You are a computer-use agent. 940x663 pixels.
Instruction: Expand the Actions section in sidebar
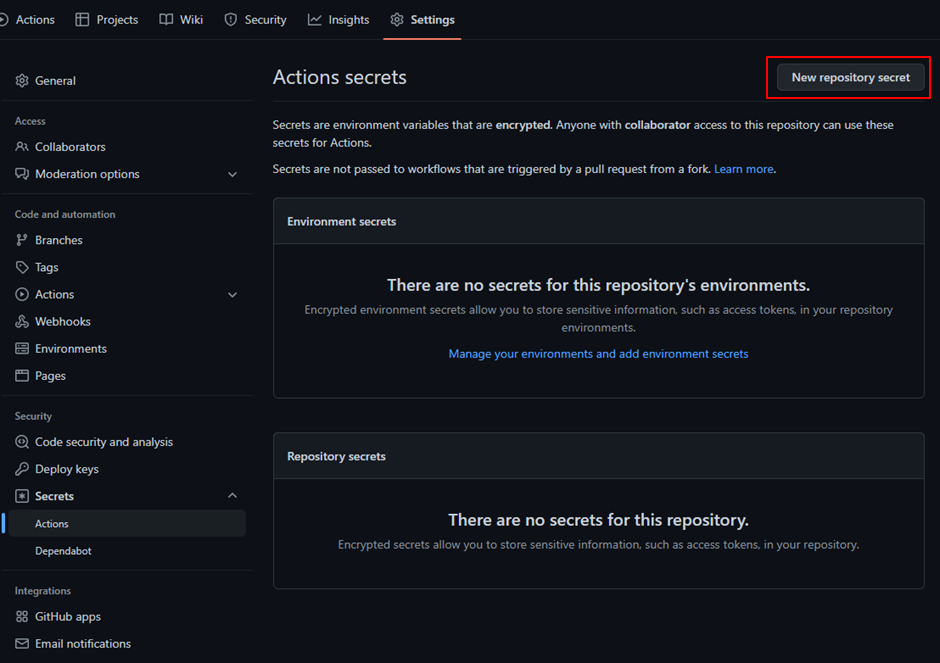point(232,294)
